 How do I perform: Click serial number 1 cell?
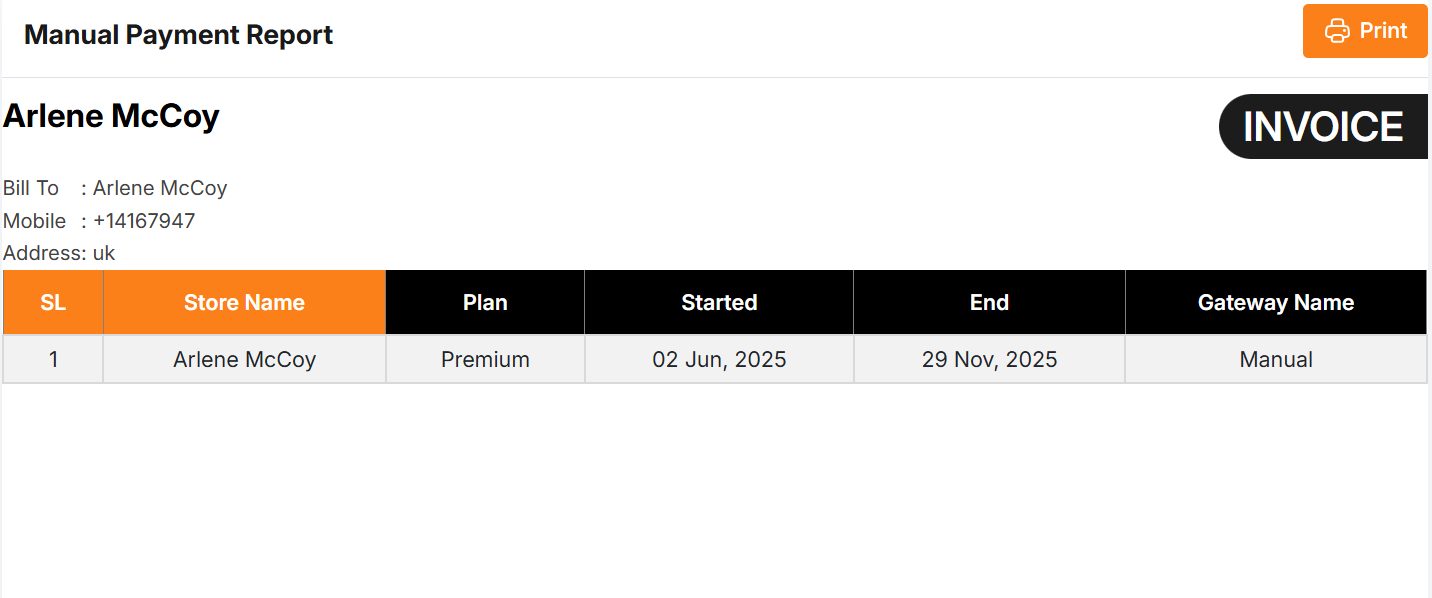pos(53,359)
